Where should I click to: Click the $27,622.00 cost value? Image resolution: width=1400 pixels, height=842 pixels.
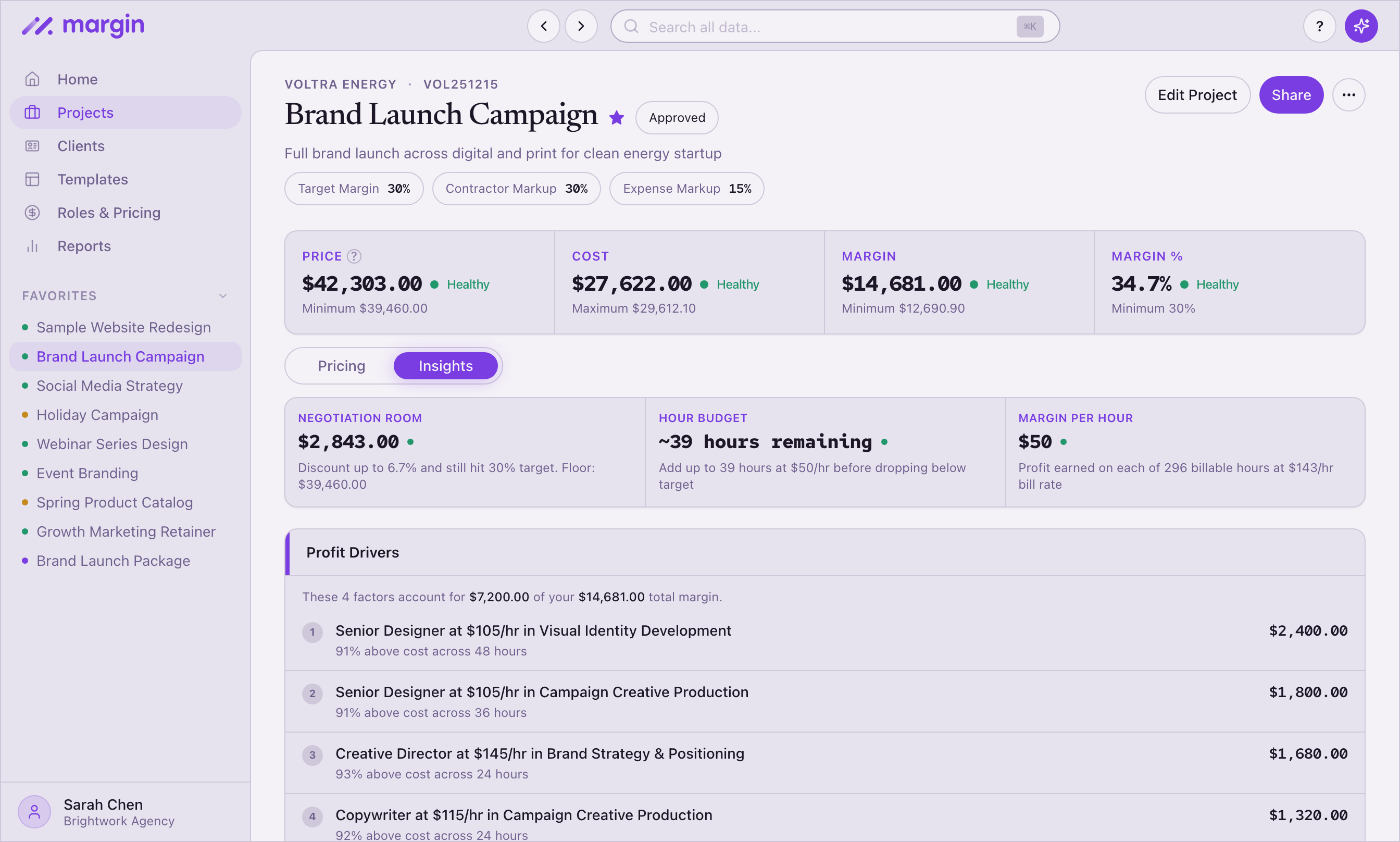point(632,283)
